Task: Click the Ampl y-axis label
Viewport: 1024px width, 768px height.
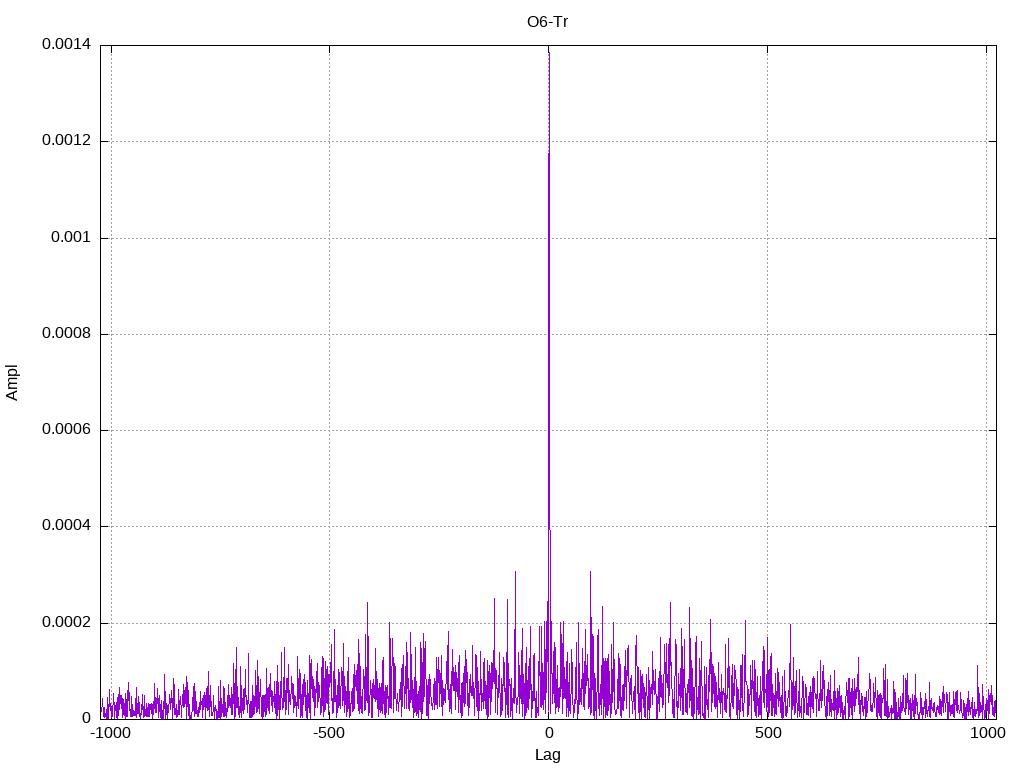Action: click(x=12, y=383)
